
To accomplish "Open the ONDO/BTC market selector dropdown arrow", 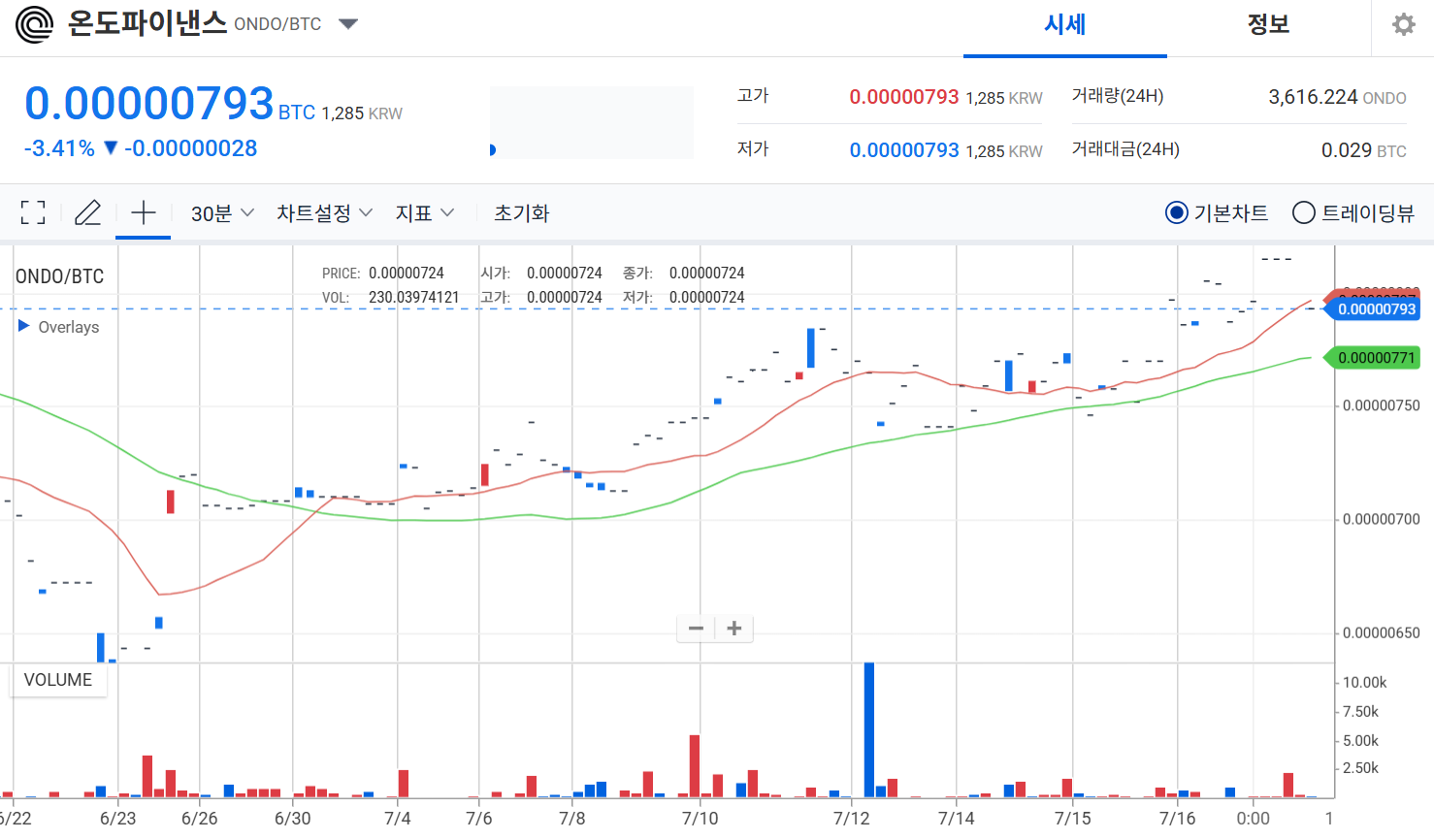I will [348, 24].
